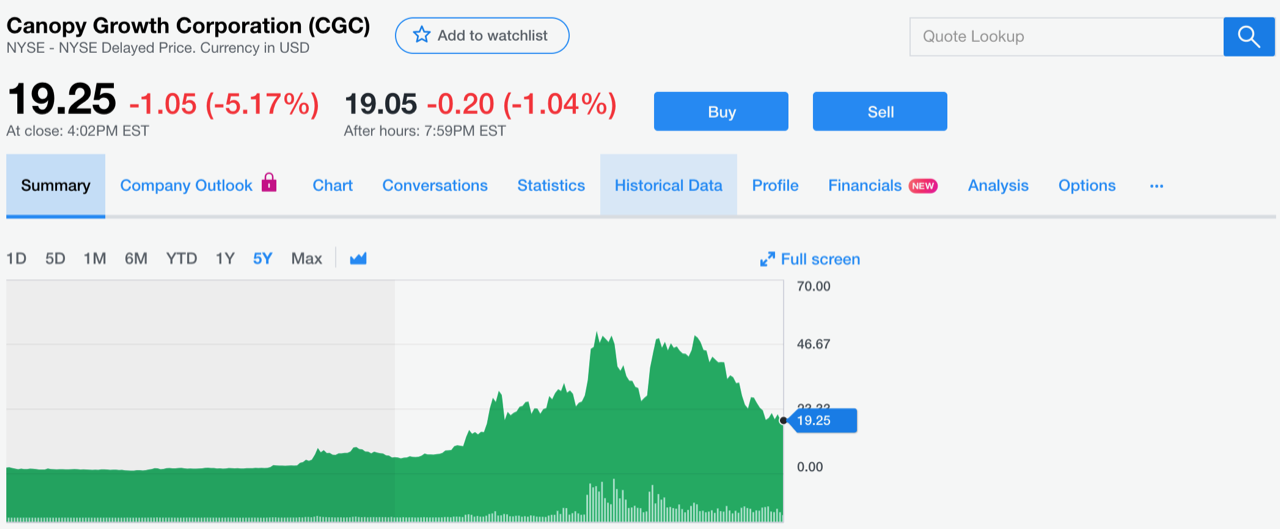1280x529 pixels.
Task: Open the chart in Full screen
Action: [810, 259]
